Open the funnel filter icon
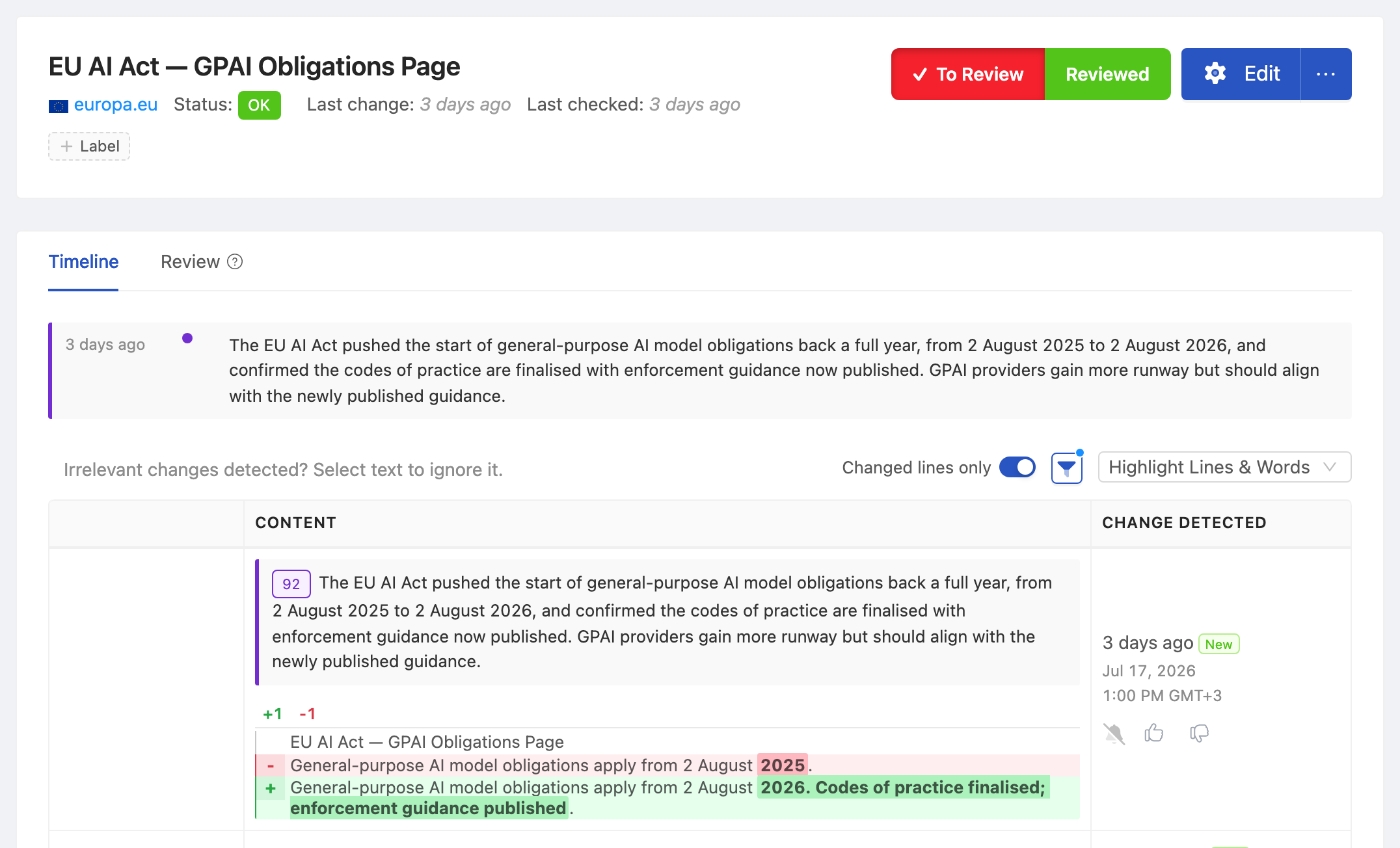The height and width of the screenshot is (848, 1400). [x=1067, y=468]
